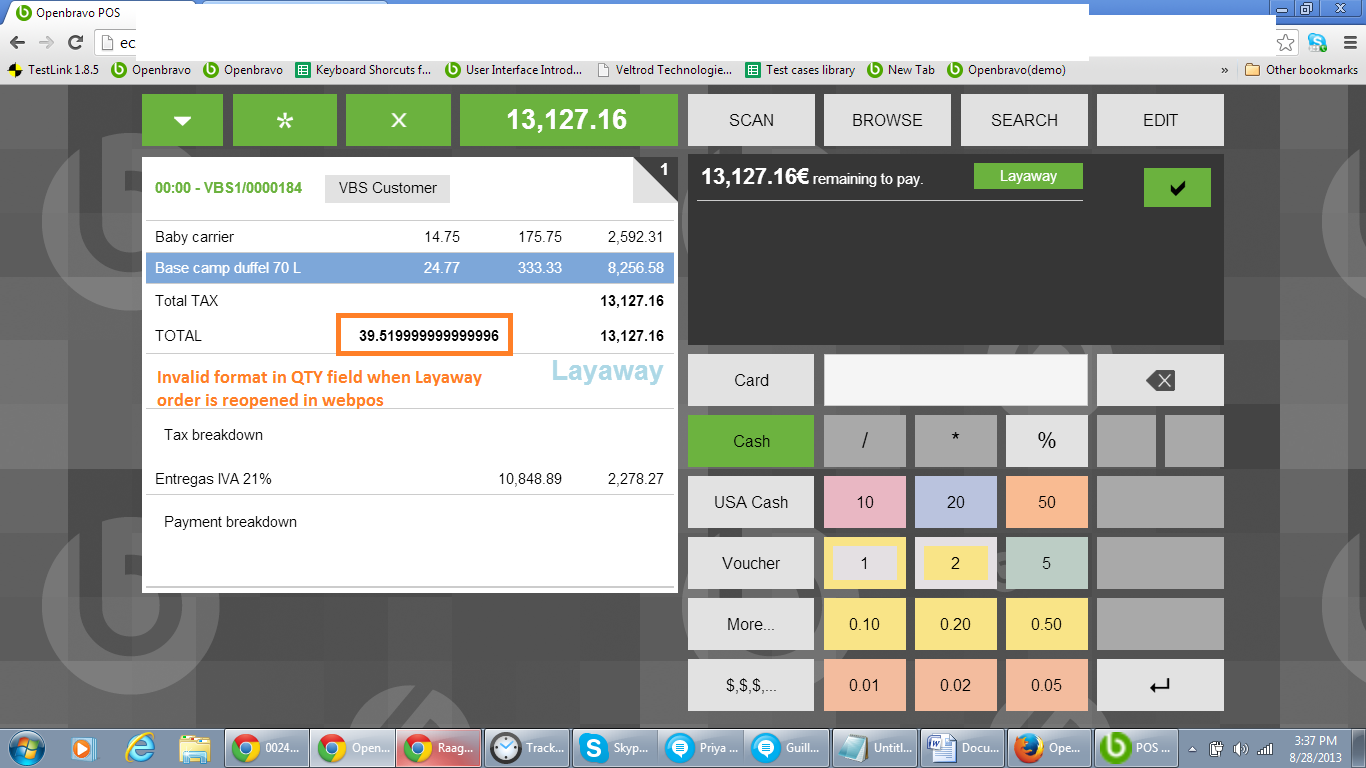
Task: Launch Internet Explorer from the taskbar
Action: 140,747
